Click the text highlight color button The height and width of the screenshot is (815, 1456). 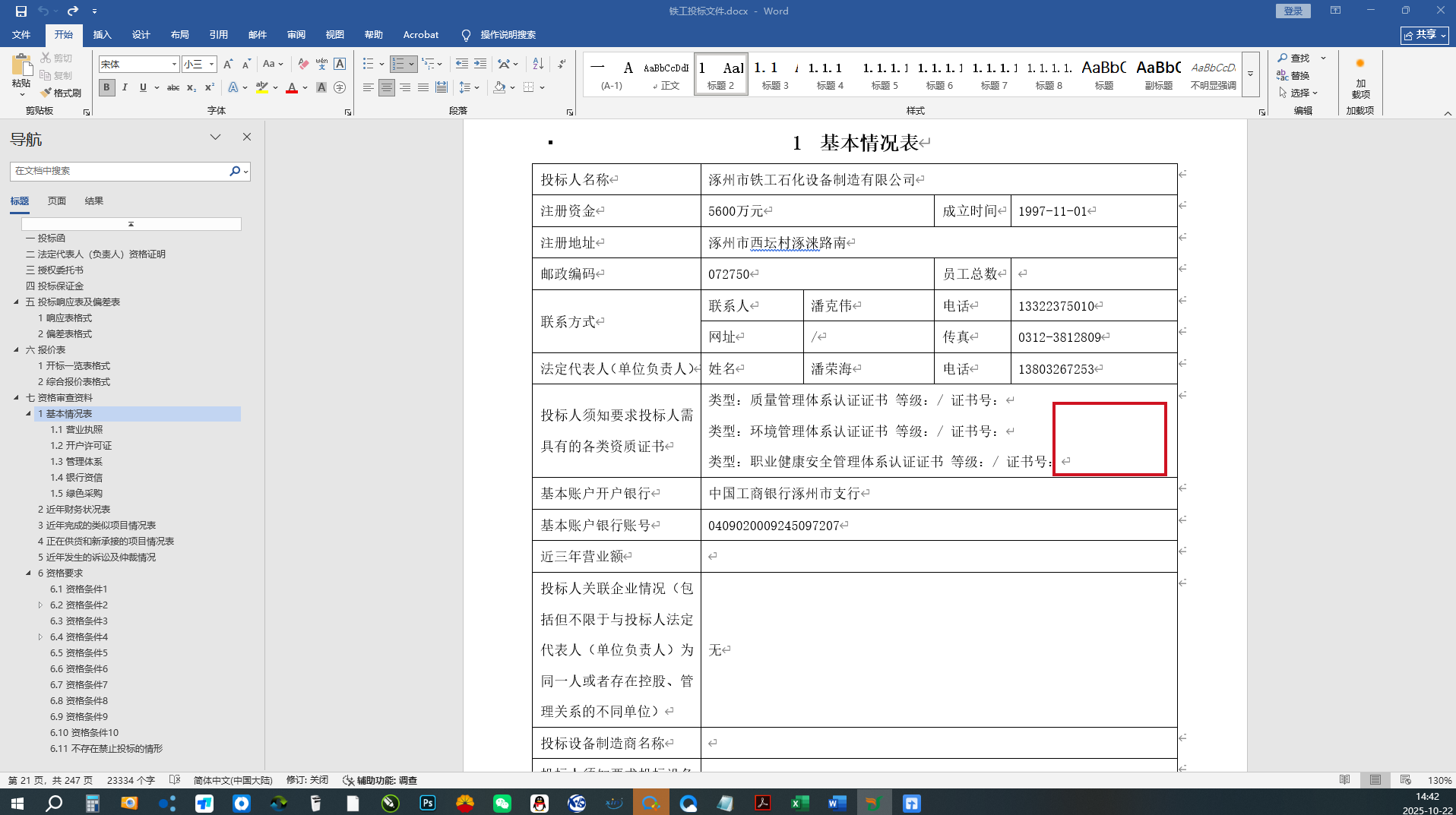(x=261, y=87)
